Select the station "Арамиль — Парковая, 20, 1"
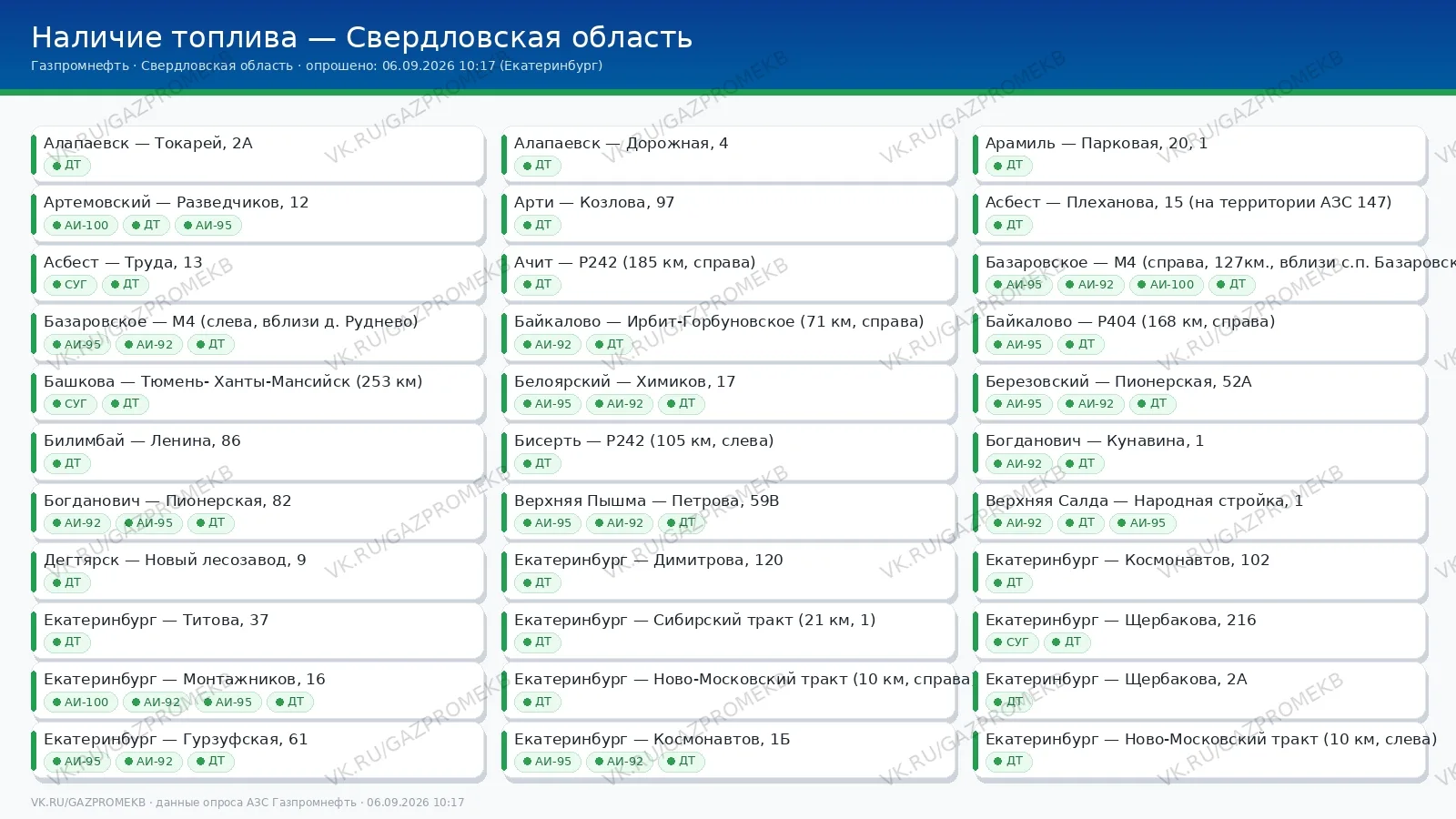 1199,155
